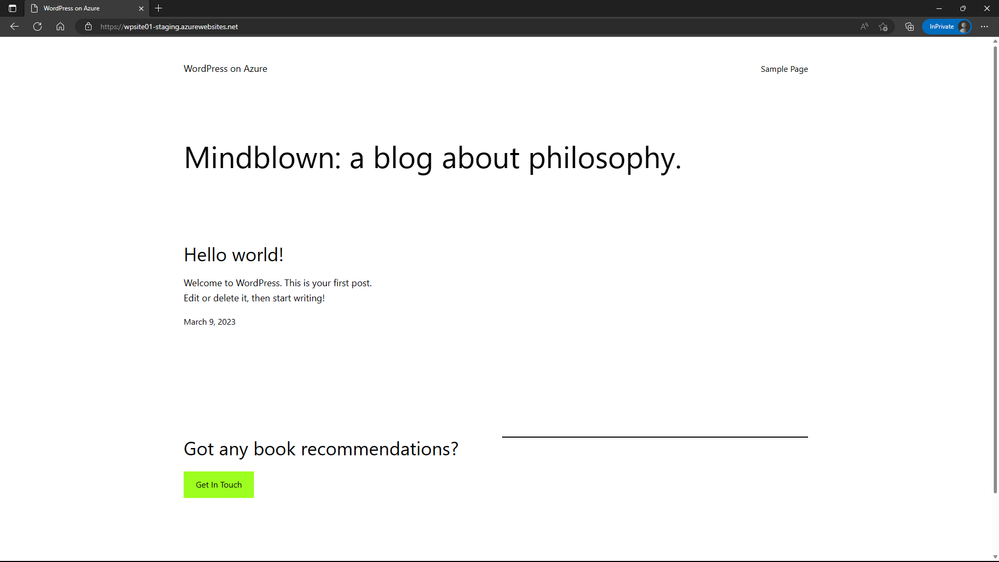Reload the page with the refresh icon
Image resolution: width=999 pixels, height=562 pixels.
coord(38,27)
